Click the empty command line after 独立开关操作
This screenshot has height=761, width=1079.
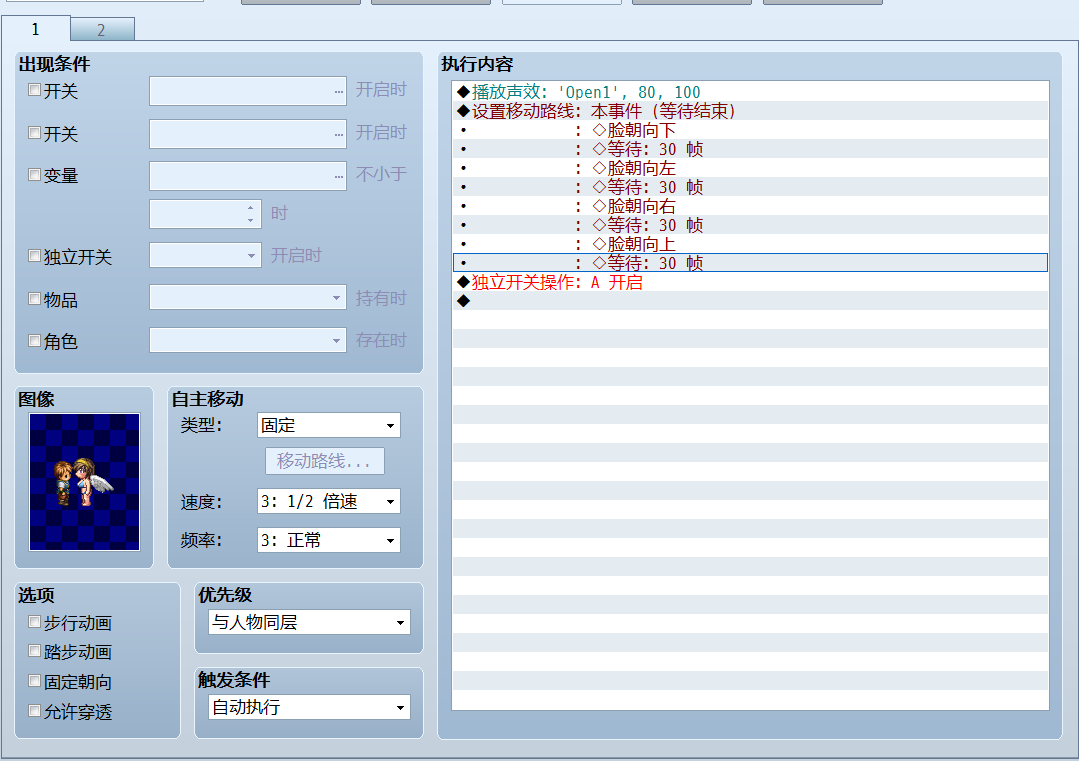point(750,301)
